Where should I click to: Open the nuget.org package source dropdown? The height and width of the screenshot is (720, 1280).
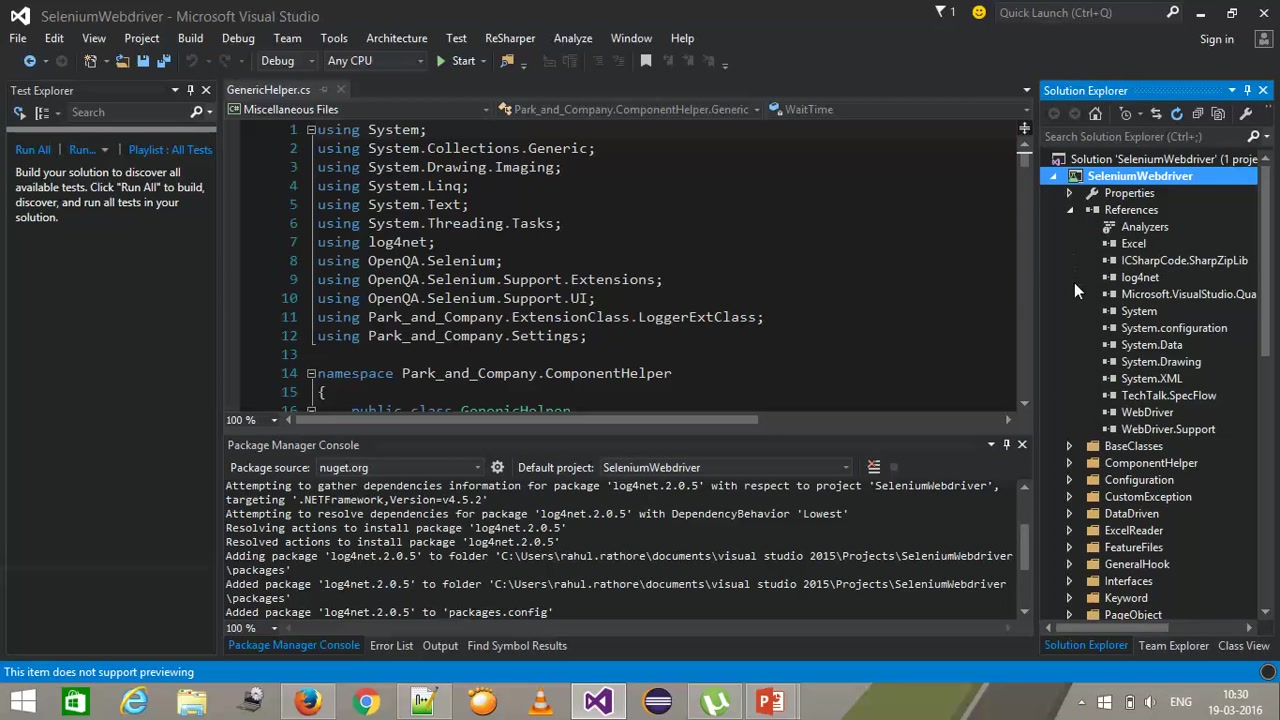(x=400, y=467)
